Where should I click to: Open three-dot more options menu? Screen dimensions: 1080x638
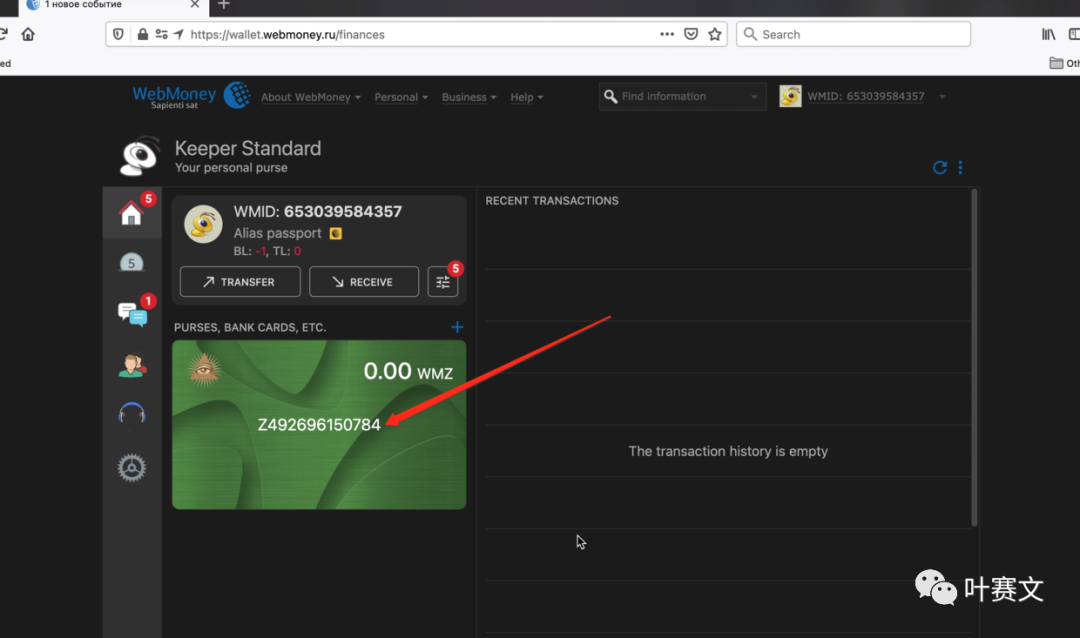click(x=960, y=168)
